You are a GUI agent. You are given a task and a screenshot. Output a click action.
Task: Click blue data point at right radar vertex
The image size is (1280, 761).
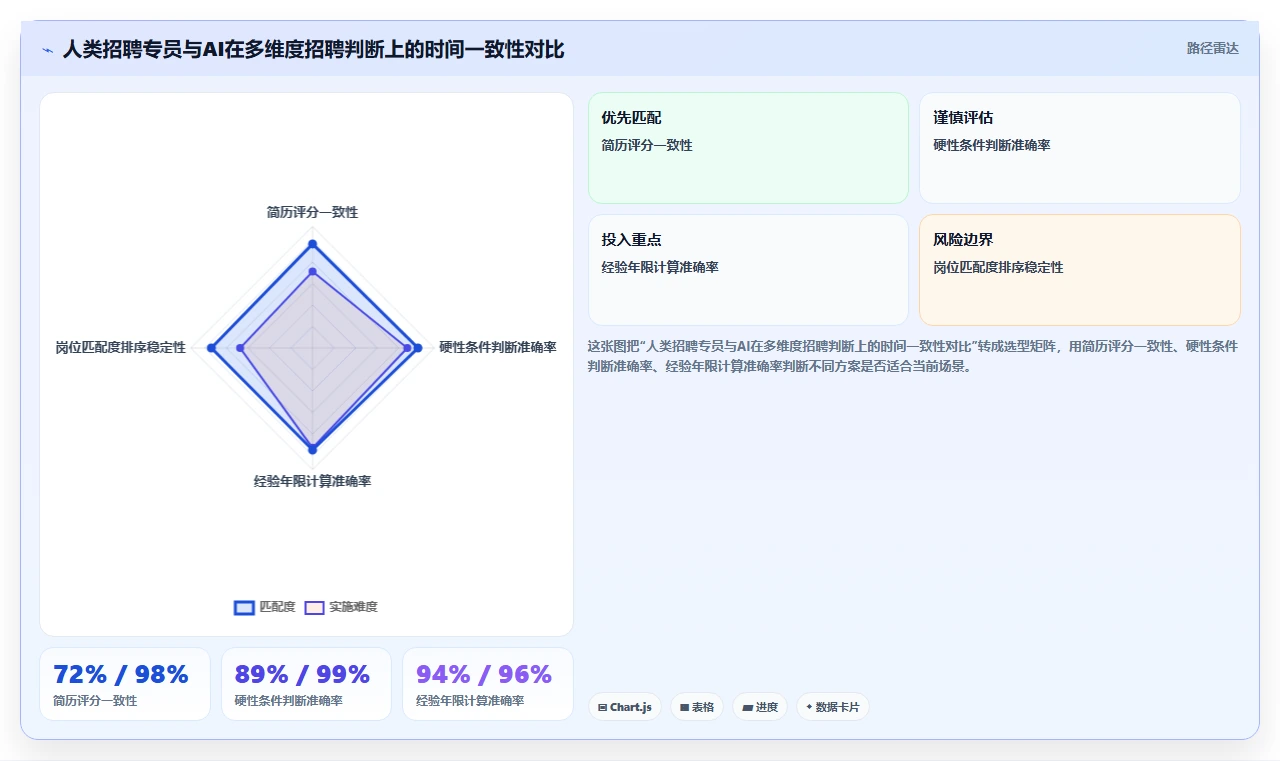tap(417, 348)
